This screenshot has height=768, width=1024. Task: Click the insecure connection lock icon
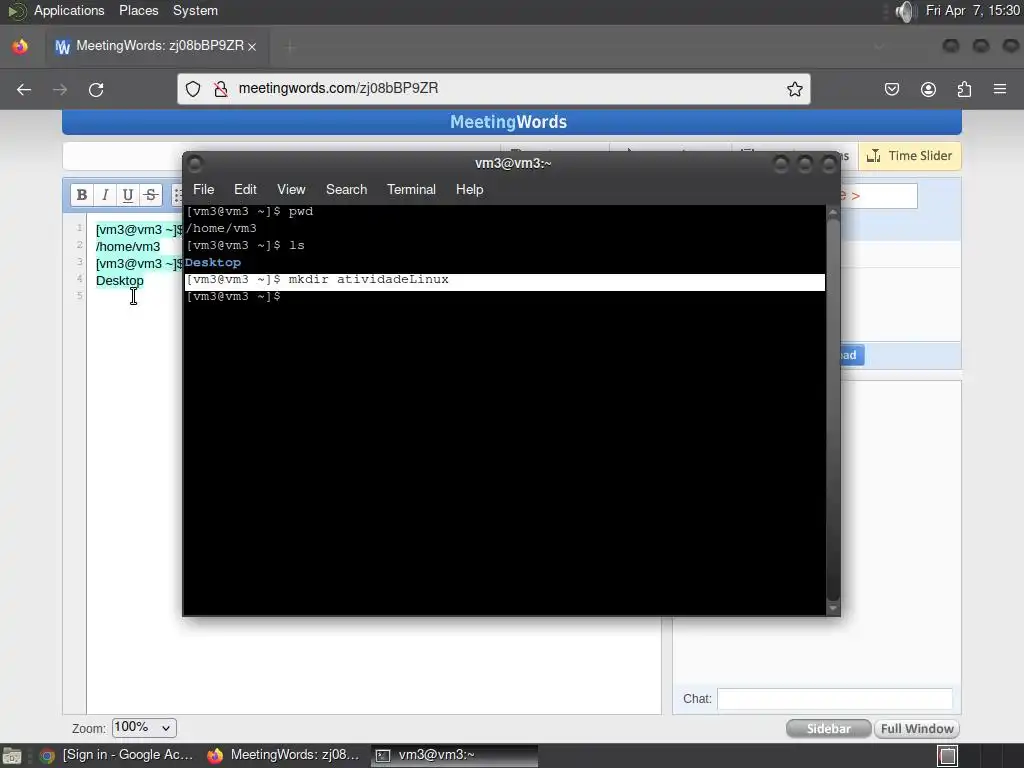[x=221, y=89]
